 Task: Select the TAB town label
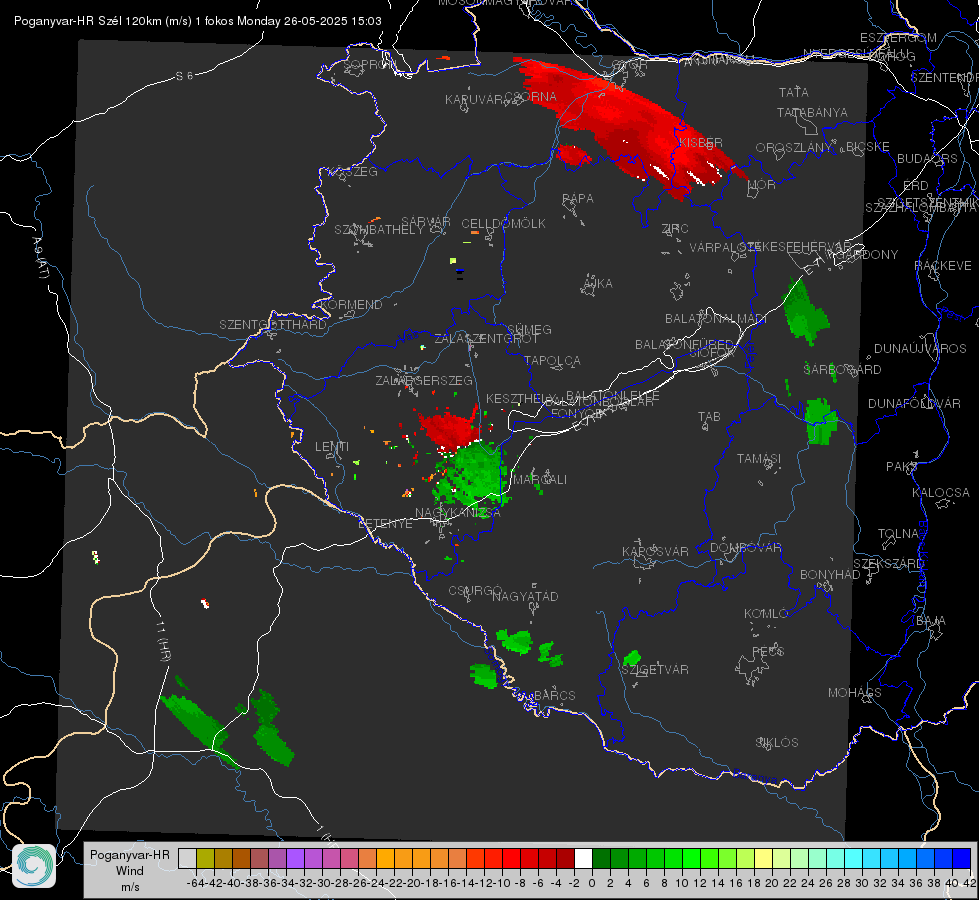pos(709,417)
